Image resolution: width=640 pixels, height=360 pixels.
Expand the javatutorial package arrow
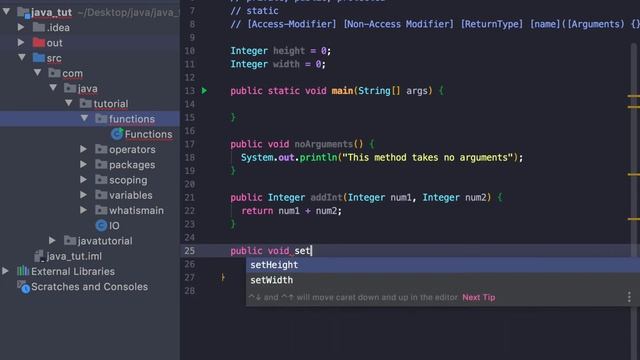pos(52,241)
